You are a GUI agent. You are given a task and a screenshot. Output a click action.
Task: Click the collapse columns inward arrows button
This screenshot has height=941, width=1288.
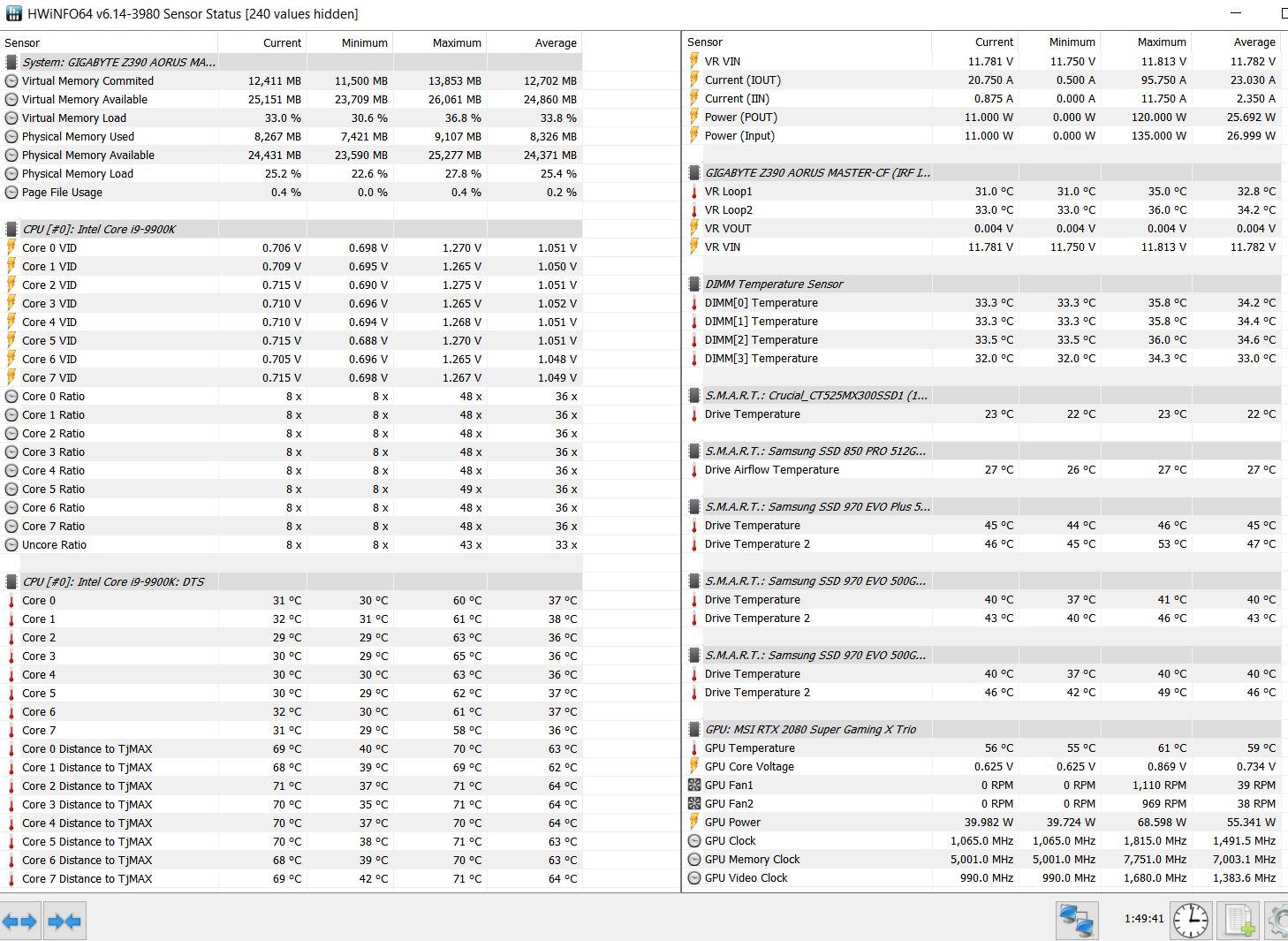(x=64, y=922)
